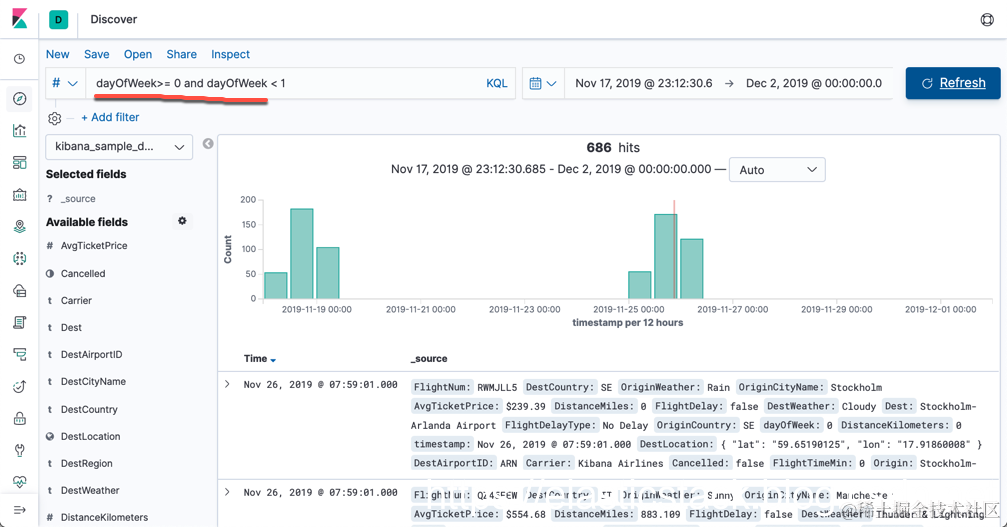This screenshot has width=1007, height=527.
Task: Open Logs icon in sidebar
Action: tap(20, 322)
